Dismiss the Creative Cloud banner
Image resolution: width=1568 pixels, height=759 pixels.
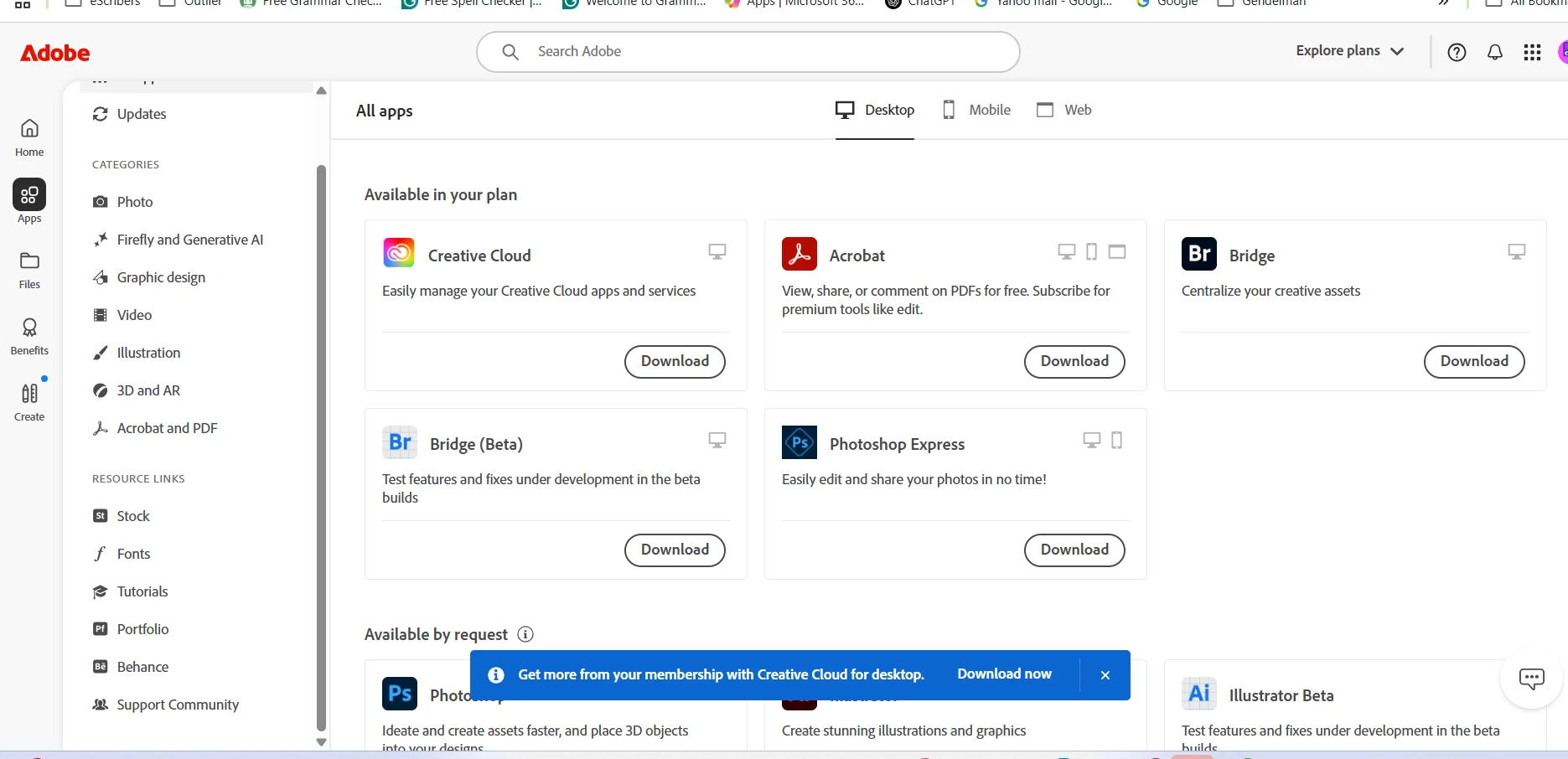[x=1105, y=675]
